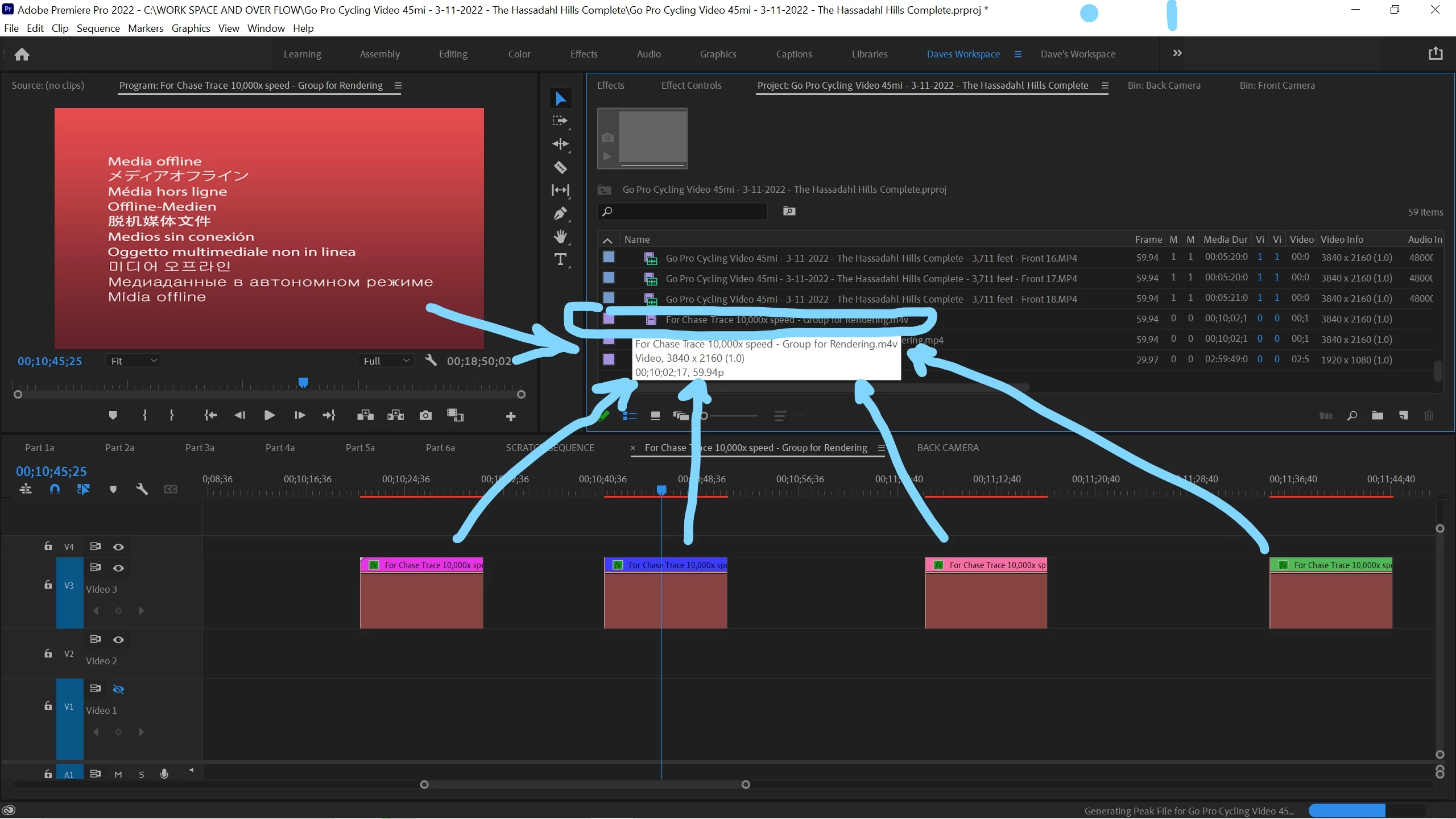The image size is (1456, 819).
Task: Open the Sequence menu
Action: [98, 28]
